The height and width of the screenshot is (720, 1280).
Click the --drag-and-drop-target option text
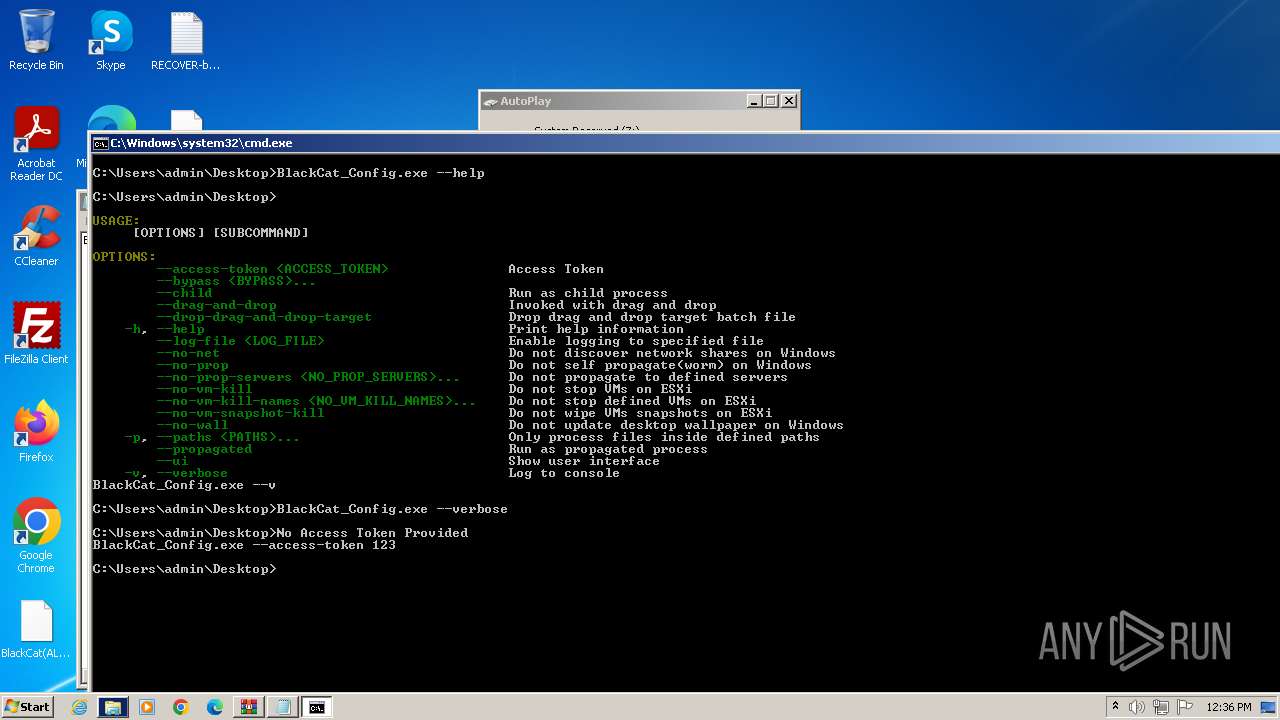coord(264,317)
